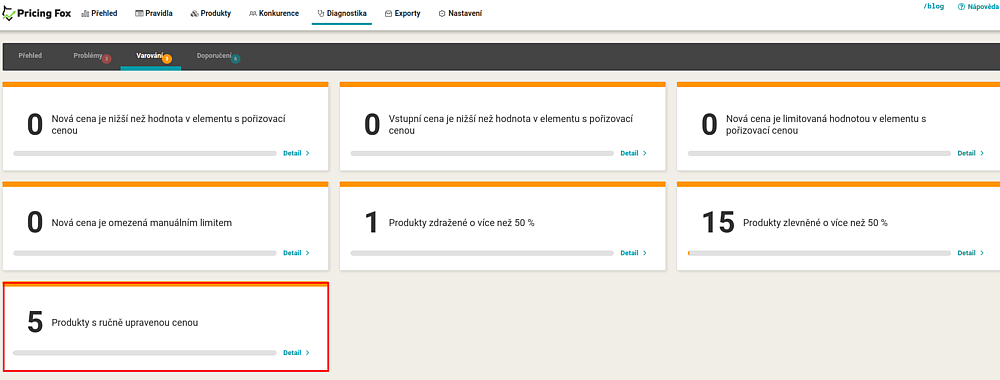Open Detail for Produkty zdražené o více než 50 %
This screenshot has width=1000, height=380.
pyautogui.click(x=633, y=253)
